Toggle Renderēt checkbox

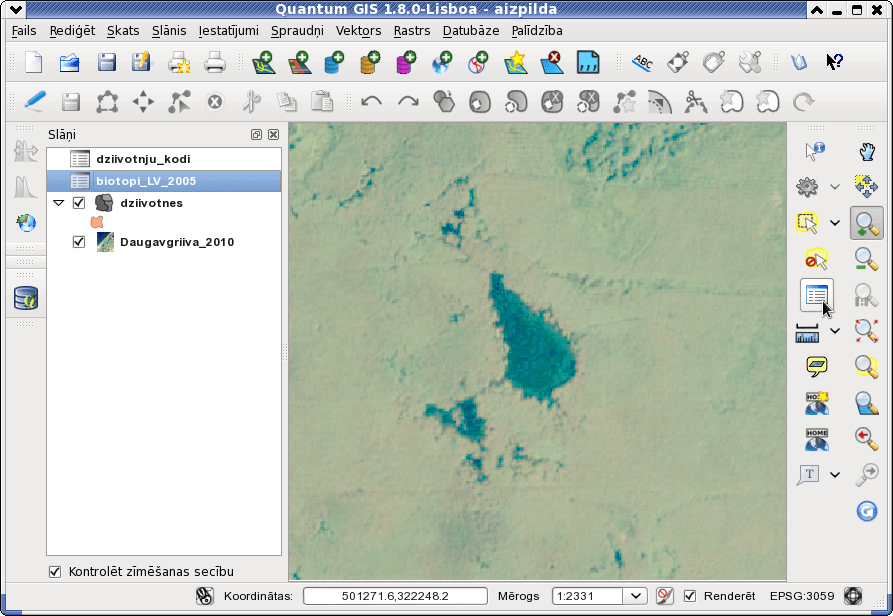tap(690, 596)
